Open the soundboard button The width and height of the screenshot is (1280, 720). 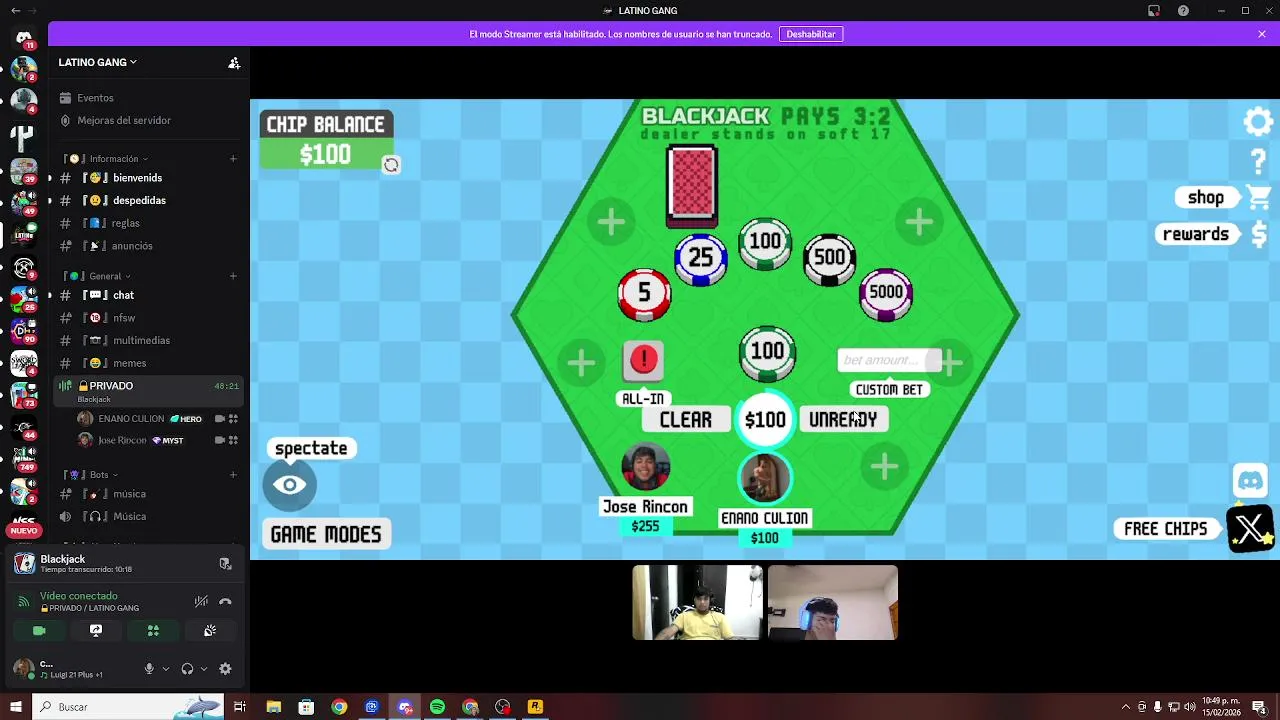[x=210, y=631]
